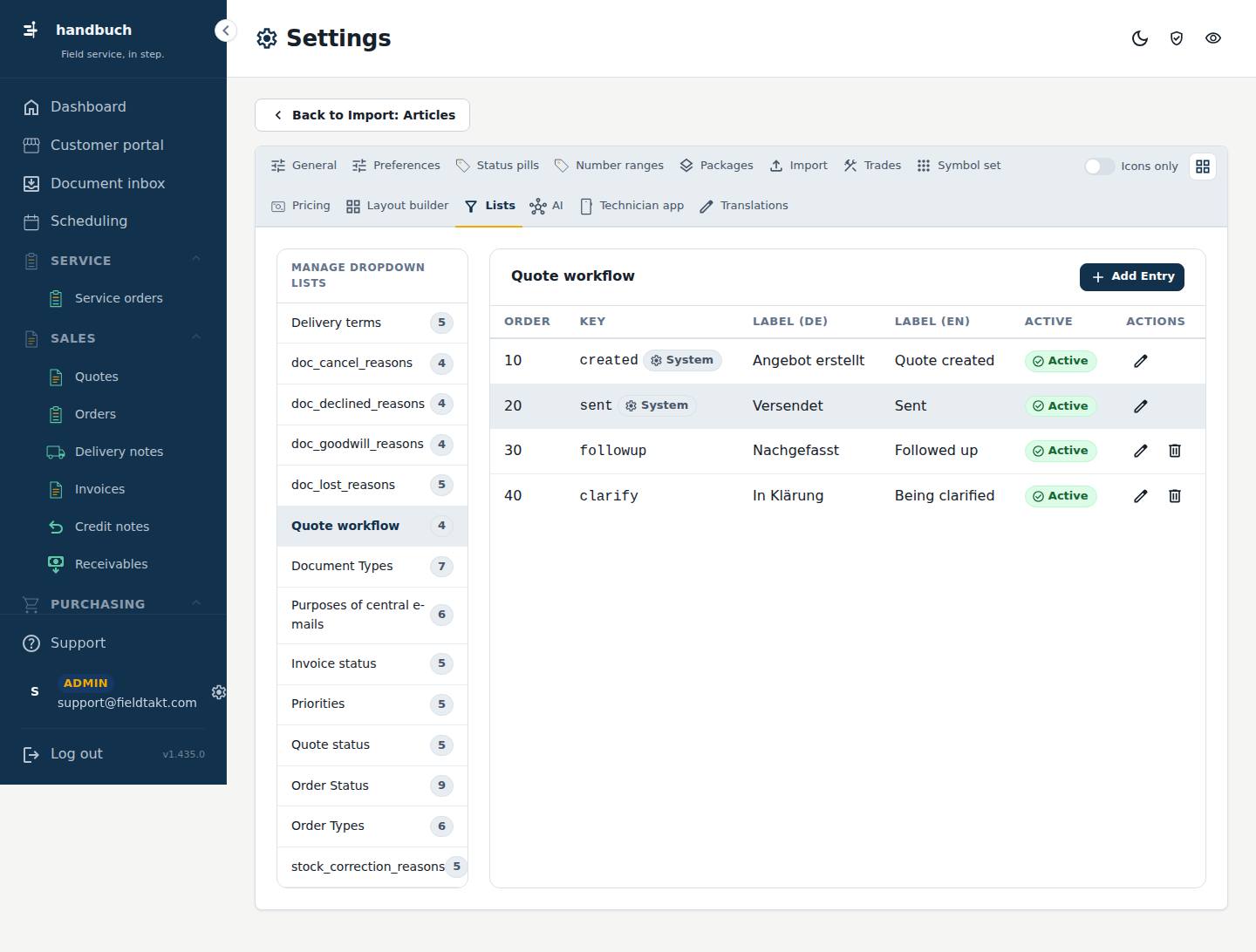1256x952 pixels.
Task: Open Scheduling in sidebar
Action: (x=113, y=221)
